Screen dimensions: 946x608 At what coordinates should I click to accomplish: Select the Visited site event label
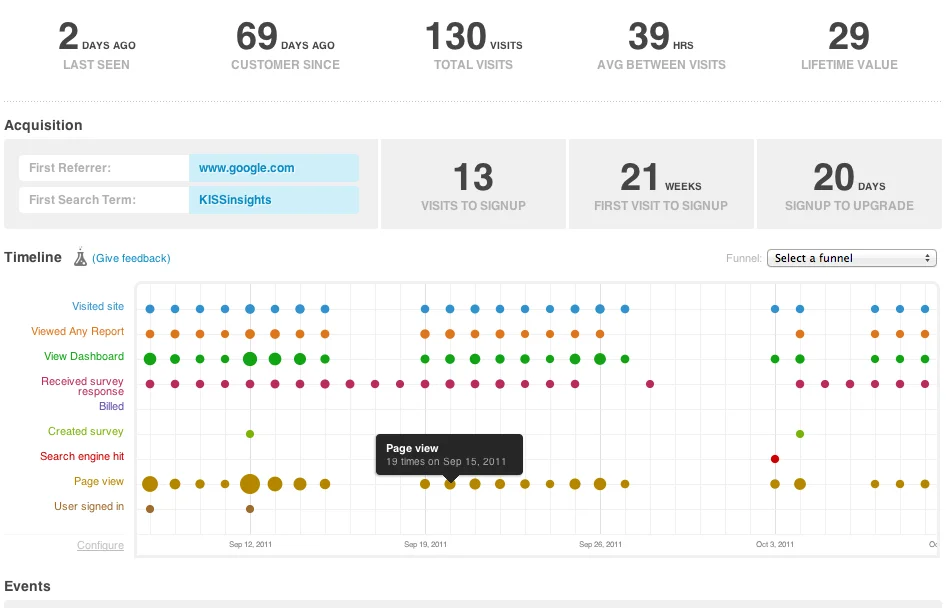click(98, 306)
